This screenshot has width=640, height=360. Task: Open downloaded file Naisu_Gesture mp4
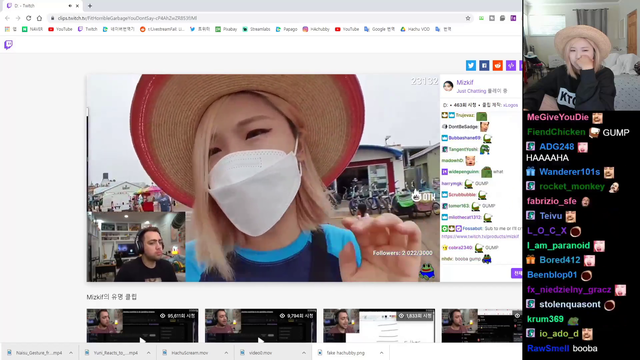pos(35,353)
